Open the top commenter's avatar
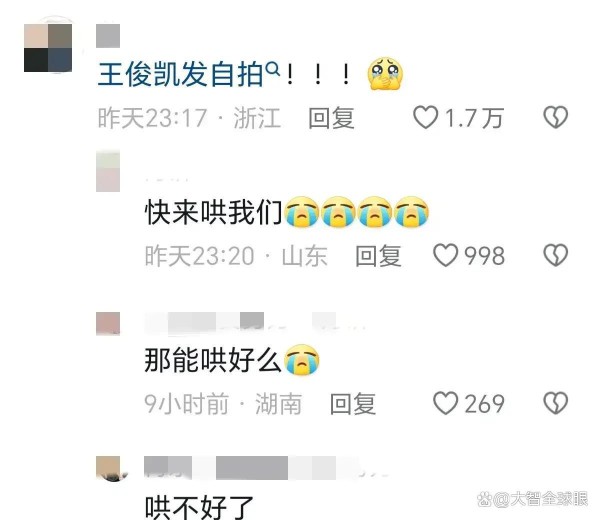Screen dimensions: 600x520 48,48
